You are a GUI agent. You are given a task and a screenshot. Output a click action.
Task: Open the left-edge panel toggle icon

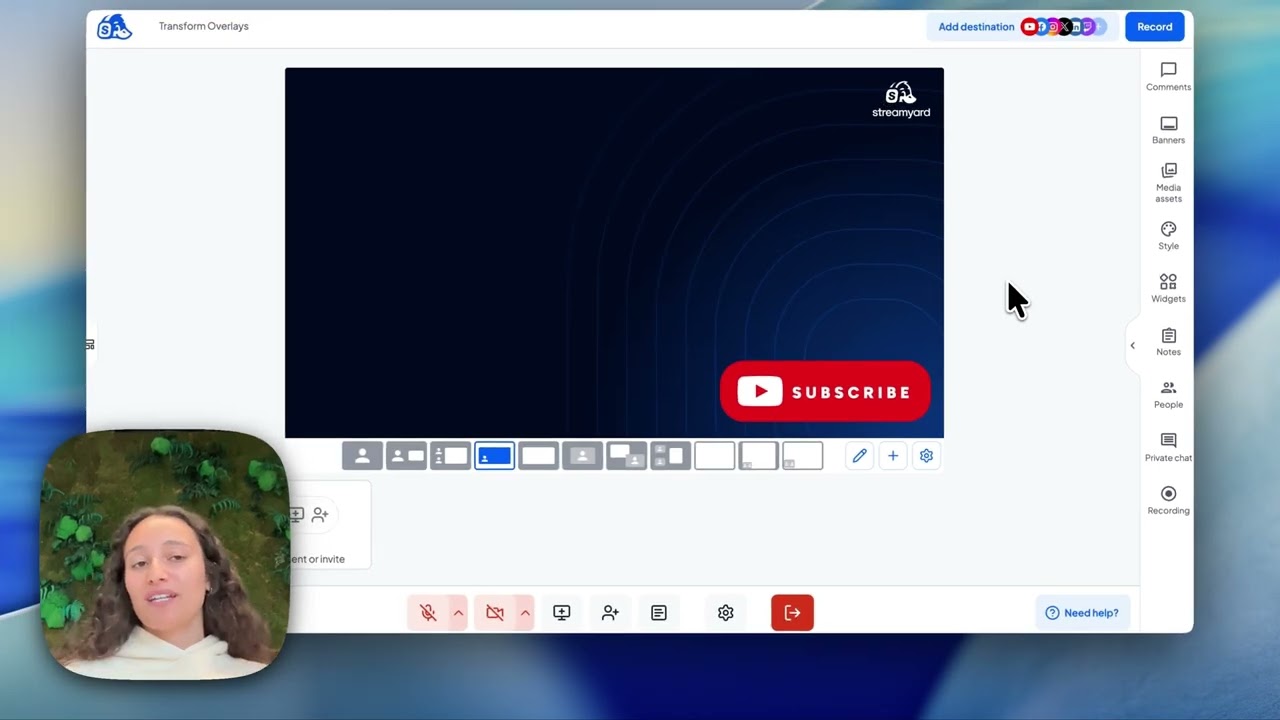click(90, 345)
